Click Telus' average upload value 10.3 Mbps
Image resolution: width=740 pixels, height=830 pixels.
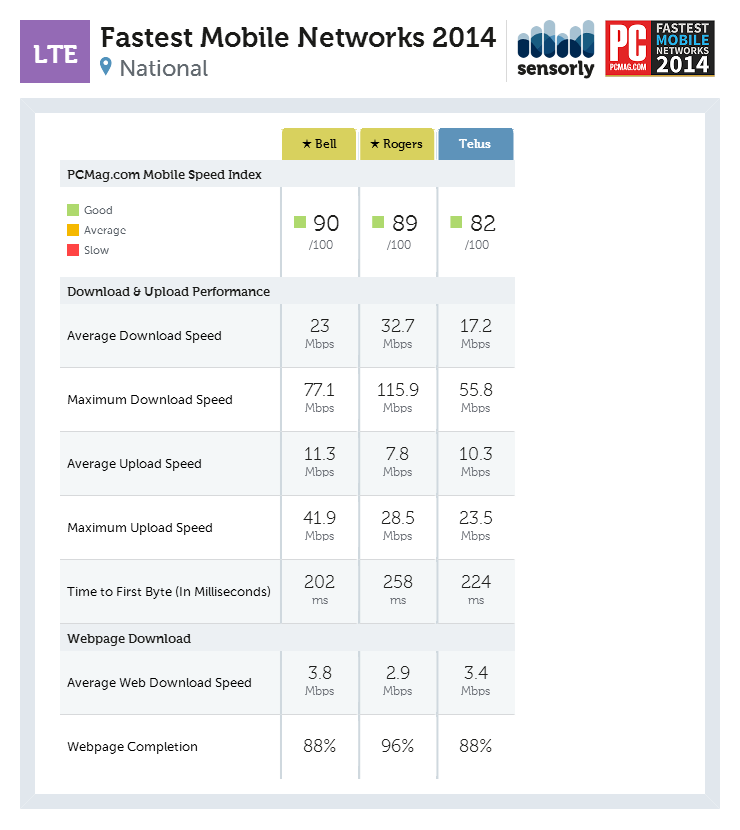(475, 462)
